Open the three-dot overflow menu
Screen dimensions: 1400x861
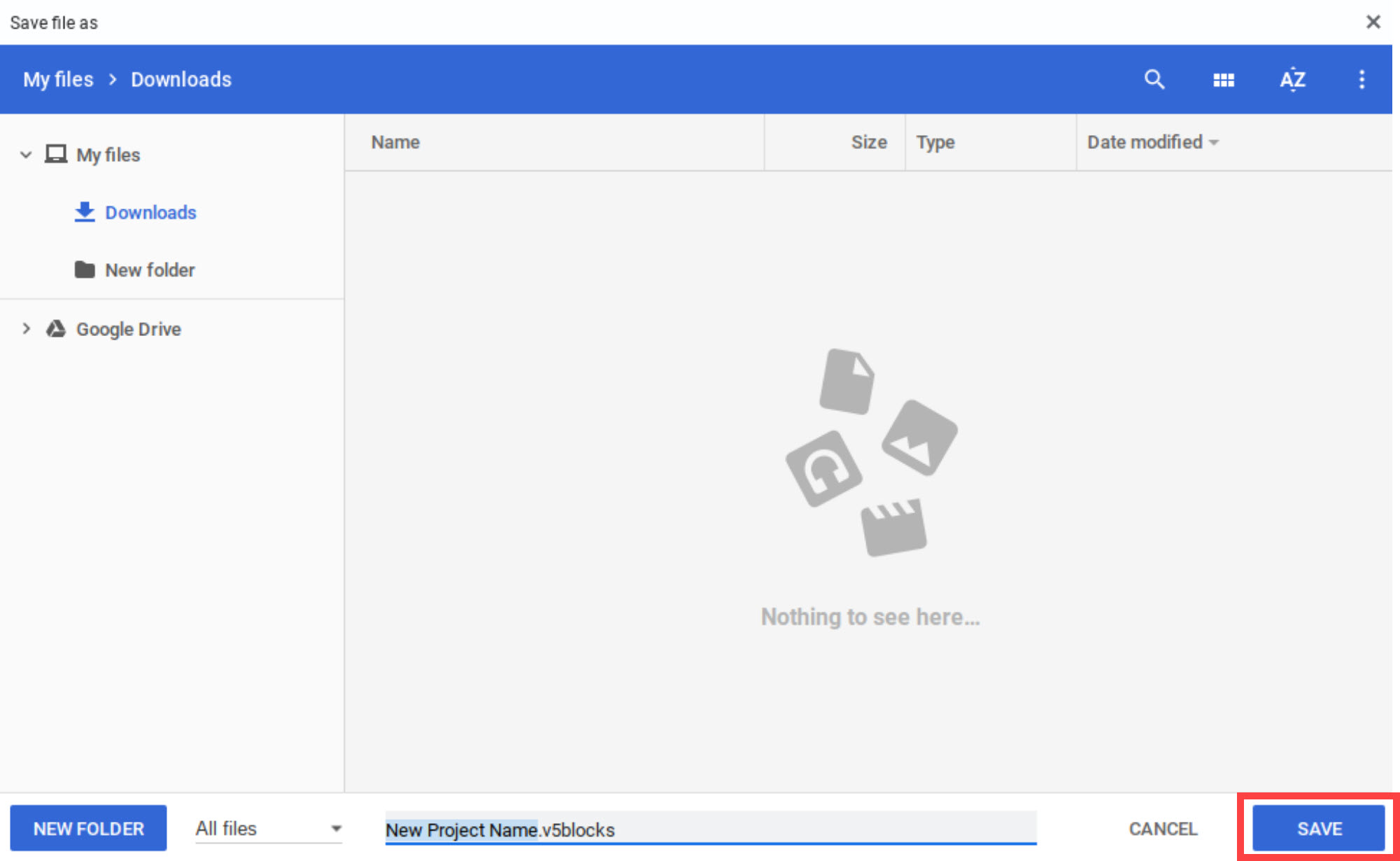pos(1362,79)
